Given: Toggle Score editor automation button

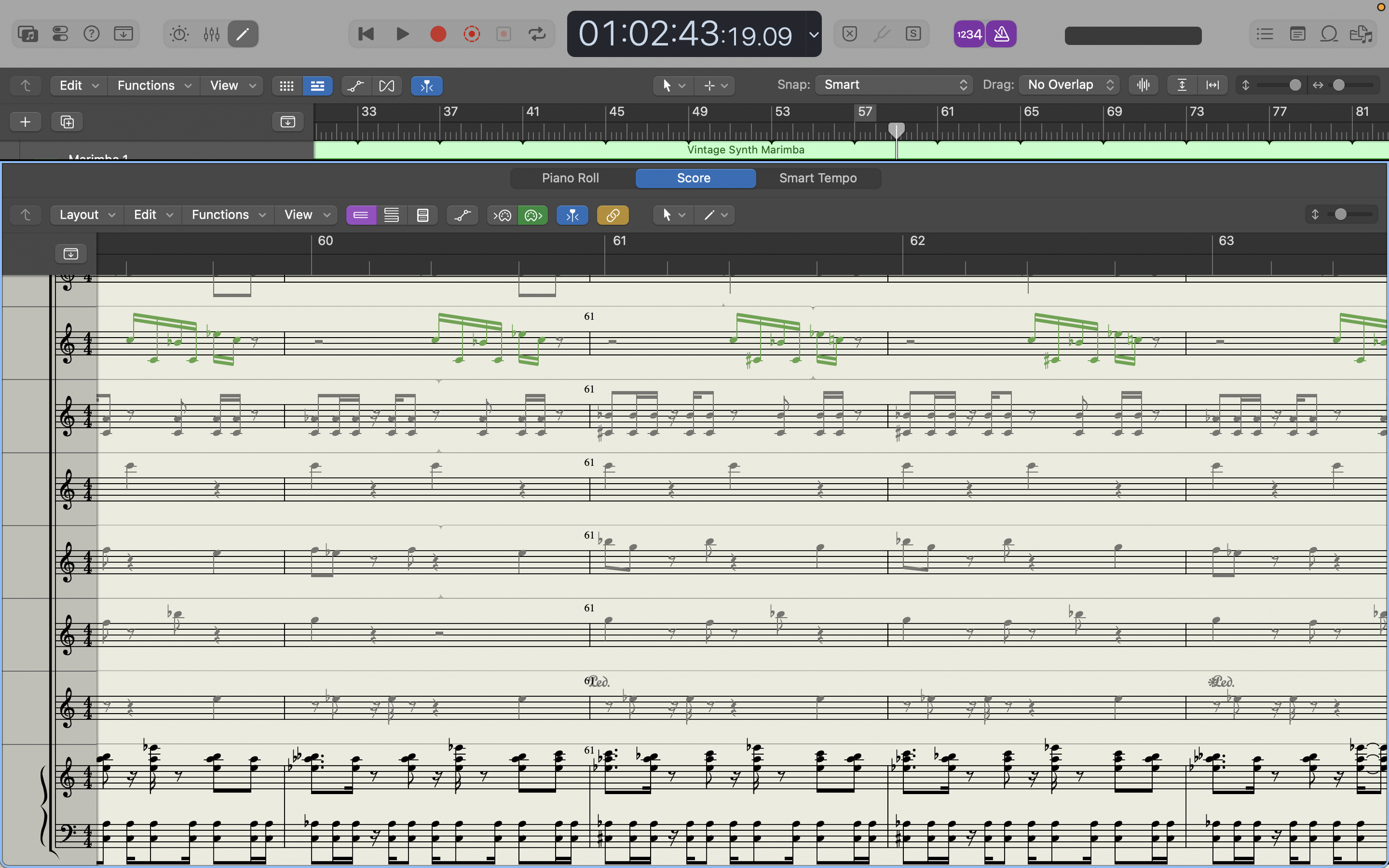Looking at the screenshot, I should [x=462, y=215].
